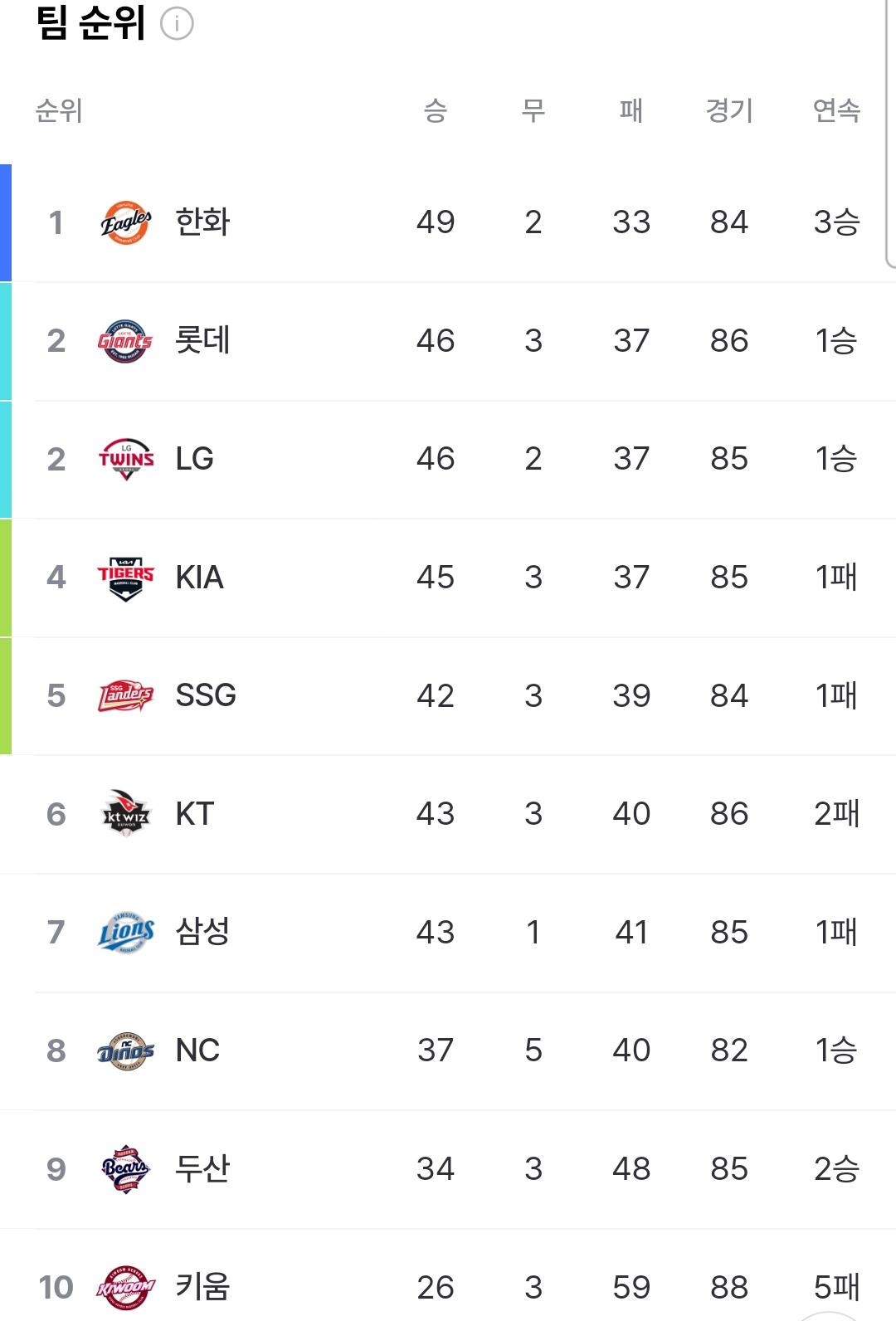Open the Doosan Bears logo

click(126, 1169)
